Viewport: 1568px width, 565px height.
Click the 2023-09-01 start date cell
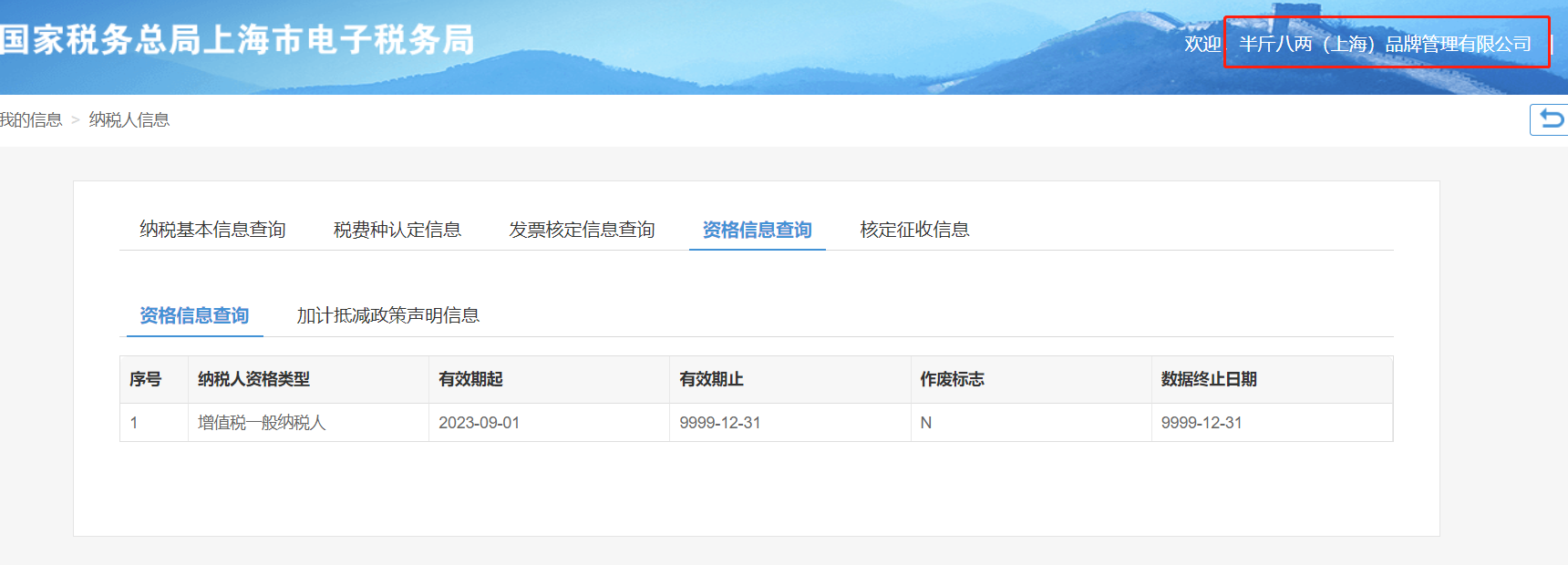479,423
